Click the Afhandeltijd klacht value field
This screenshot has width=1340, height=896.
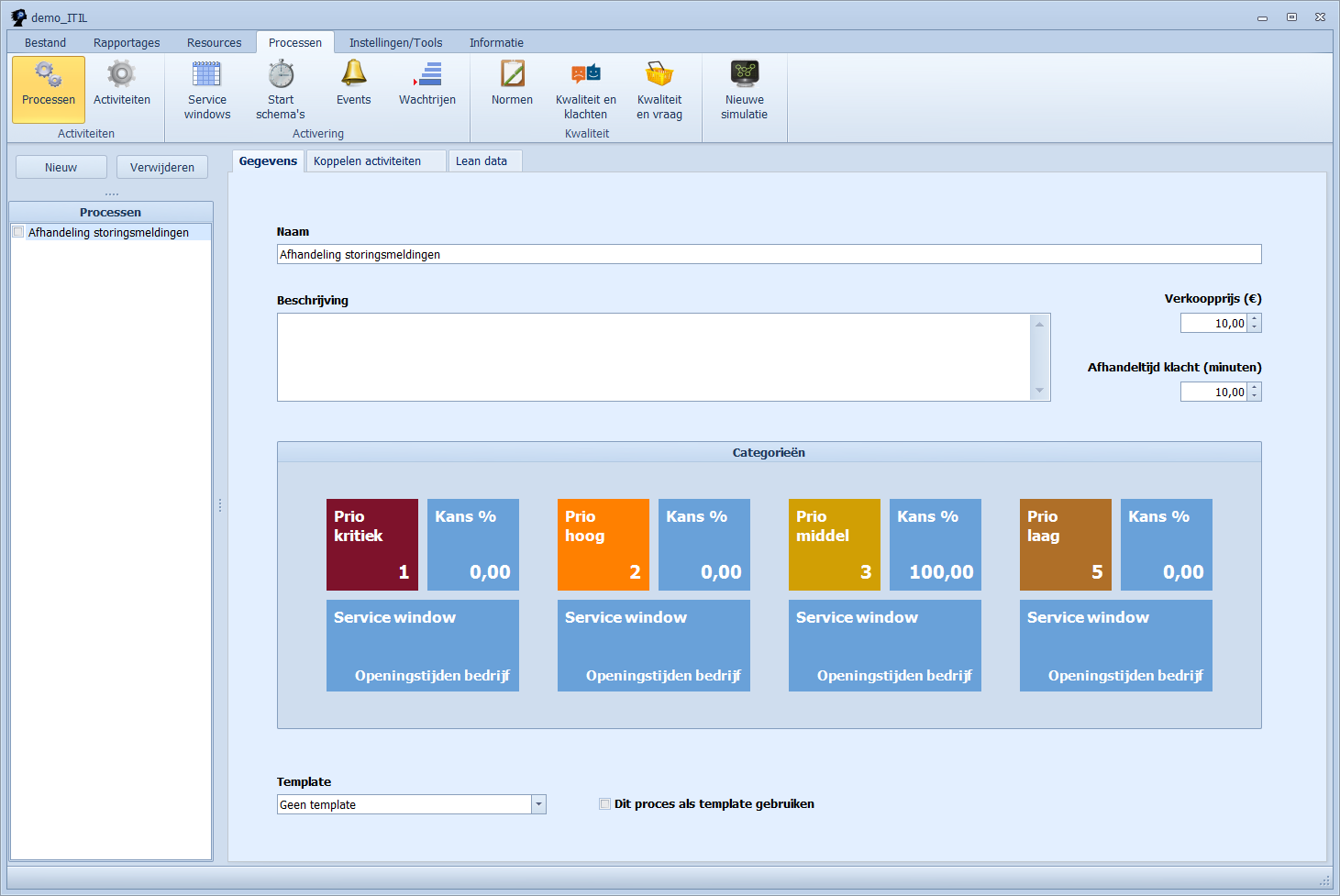tap(1213, 392)
